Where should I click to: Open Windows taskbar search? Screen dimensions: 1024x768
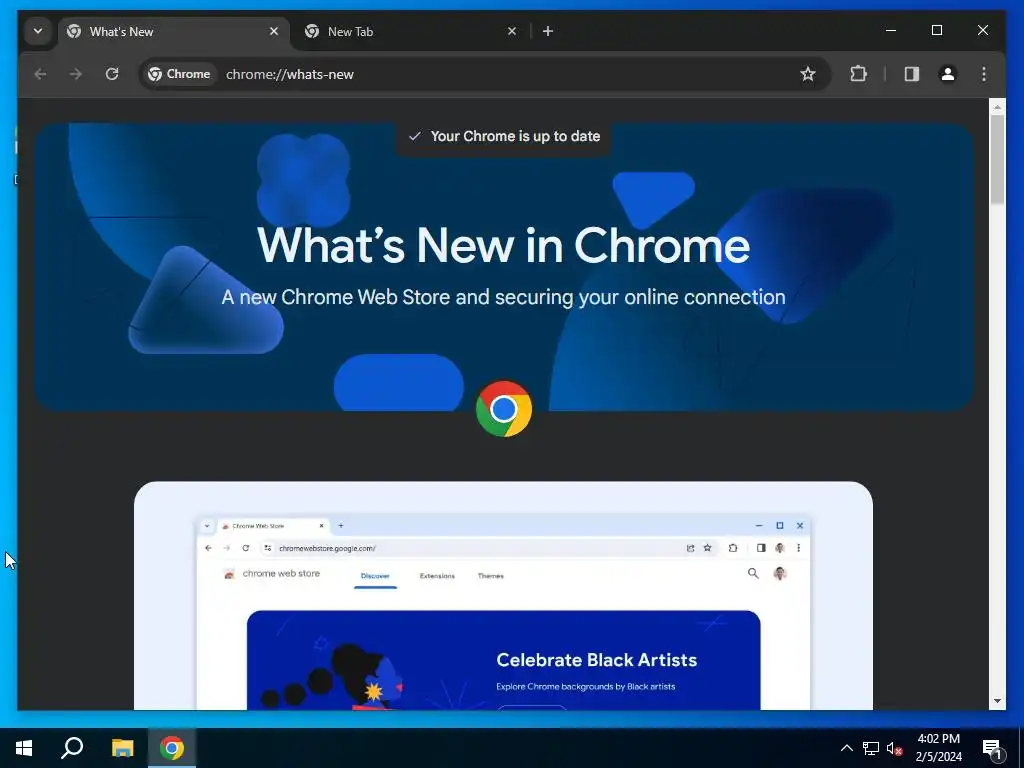72,748
